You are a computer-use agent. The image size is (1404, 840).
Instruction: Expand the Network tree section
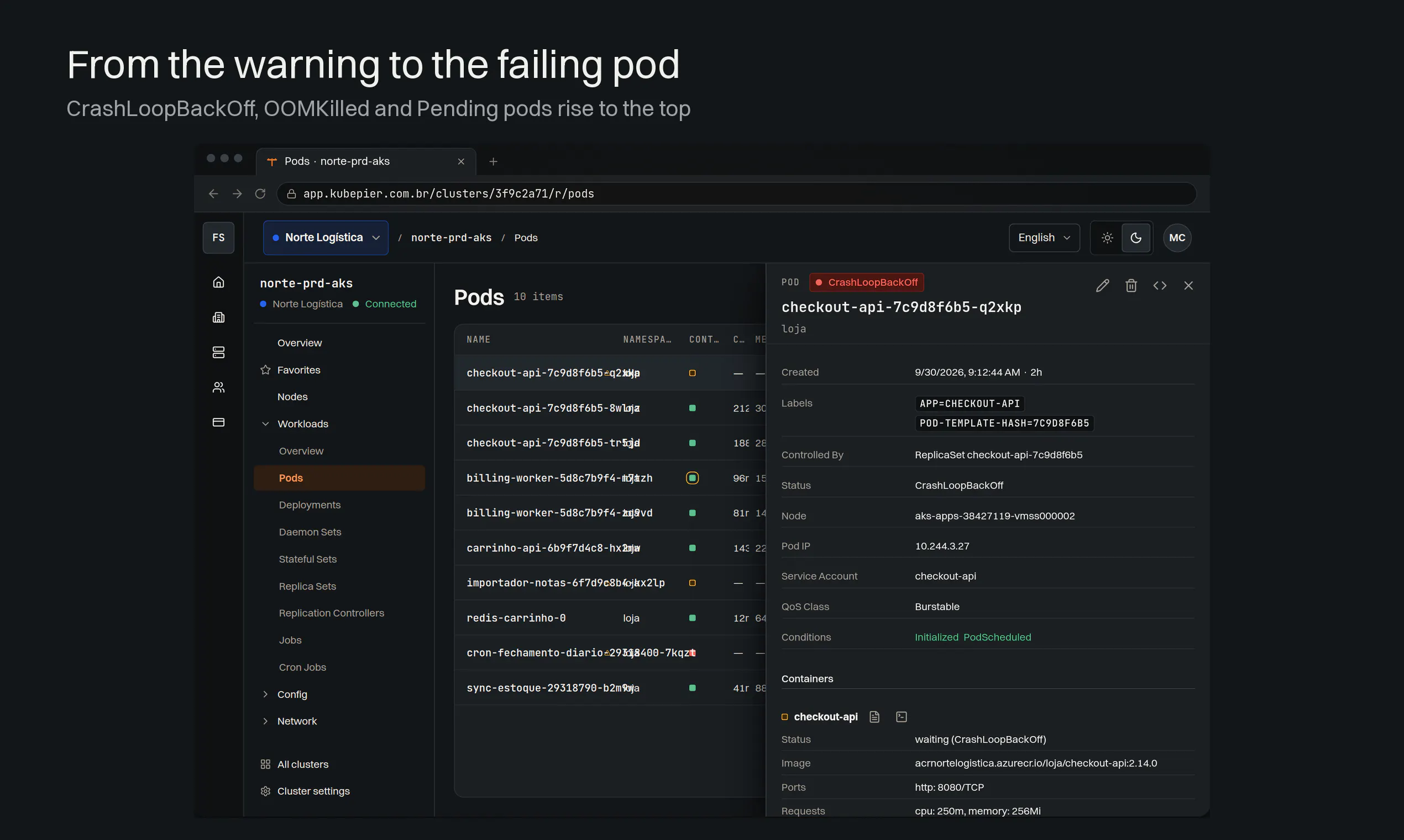pos(265,721)
